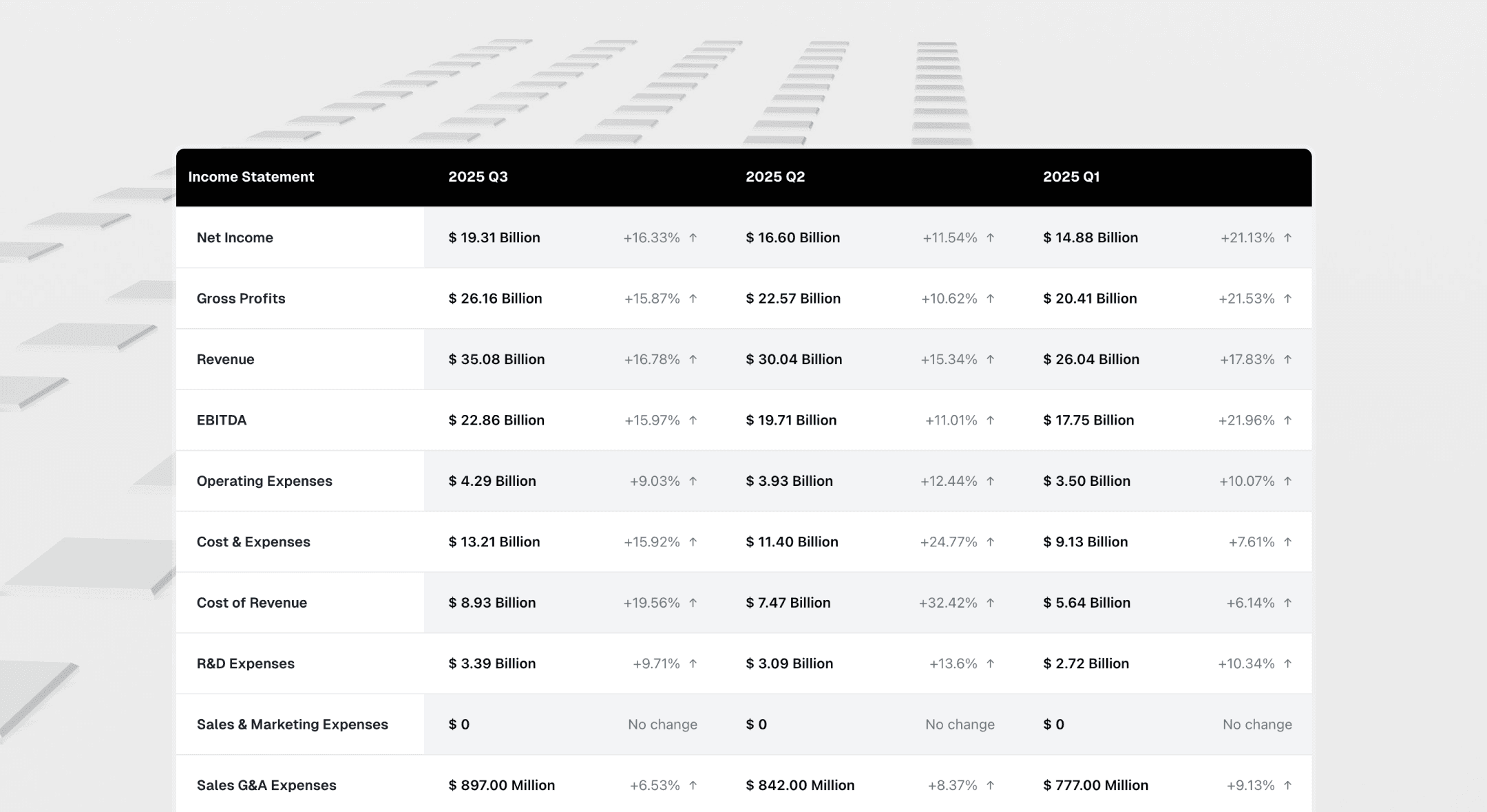Click the up arrow next to Revenue +15.34%
Viewport: 1487px width, 812px height.
[991, 359]
